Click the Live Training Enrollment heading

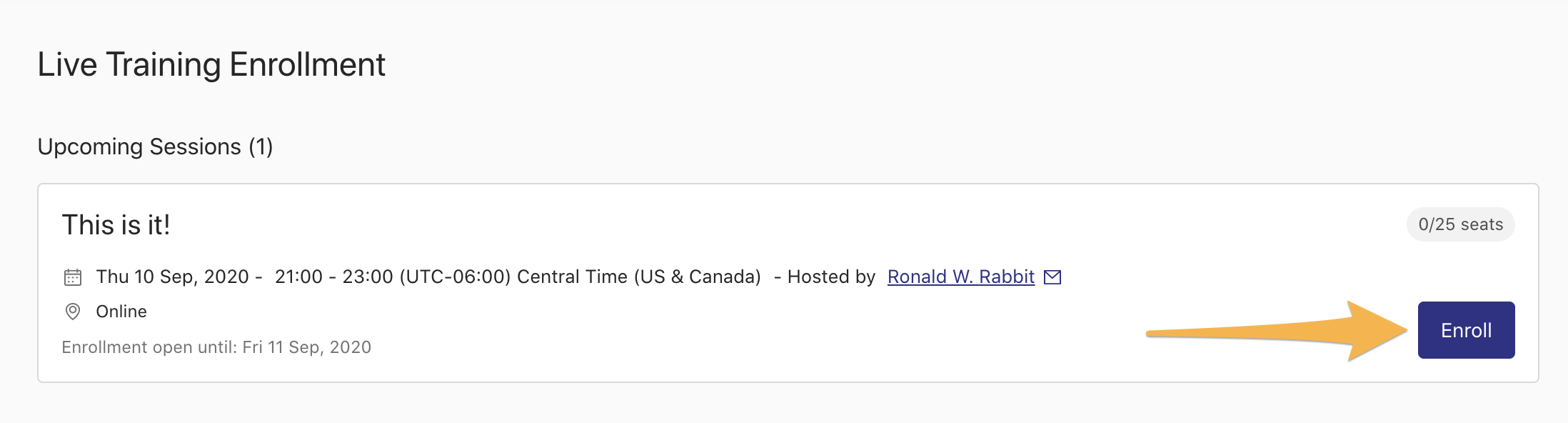(211, 65)
